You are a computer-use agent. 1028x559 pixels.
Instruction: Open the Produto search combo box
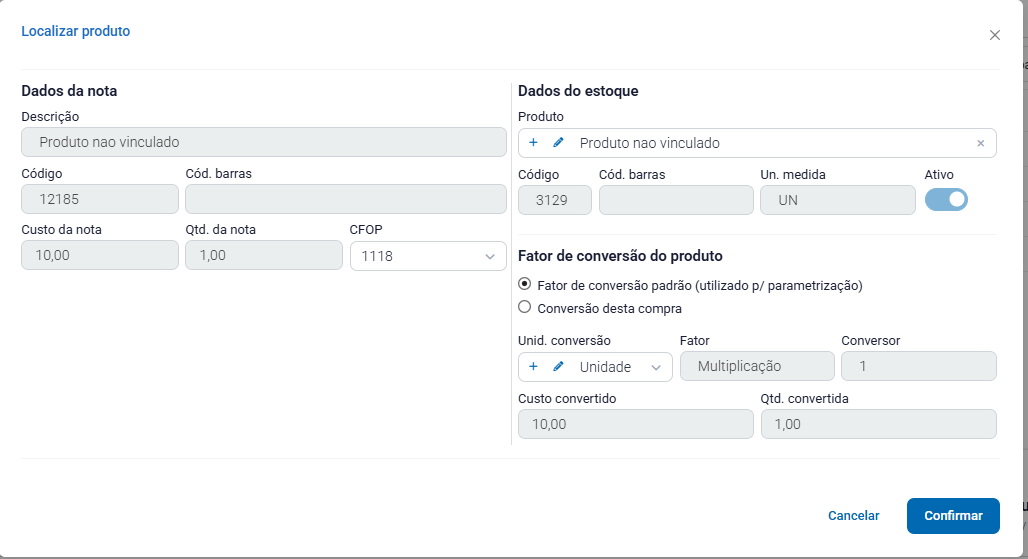pyautogui.click(x=770, y=143)
